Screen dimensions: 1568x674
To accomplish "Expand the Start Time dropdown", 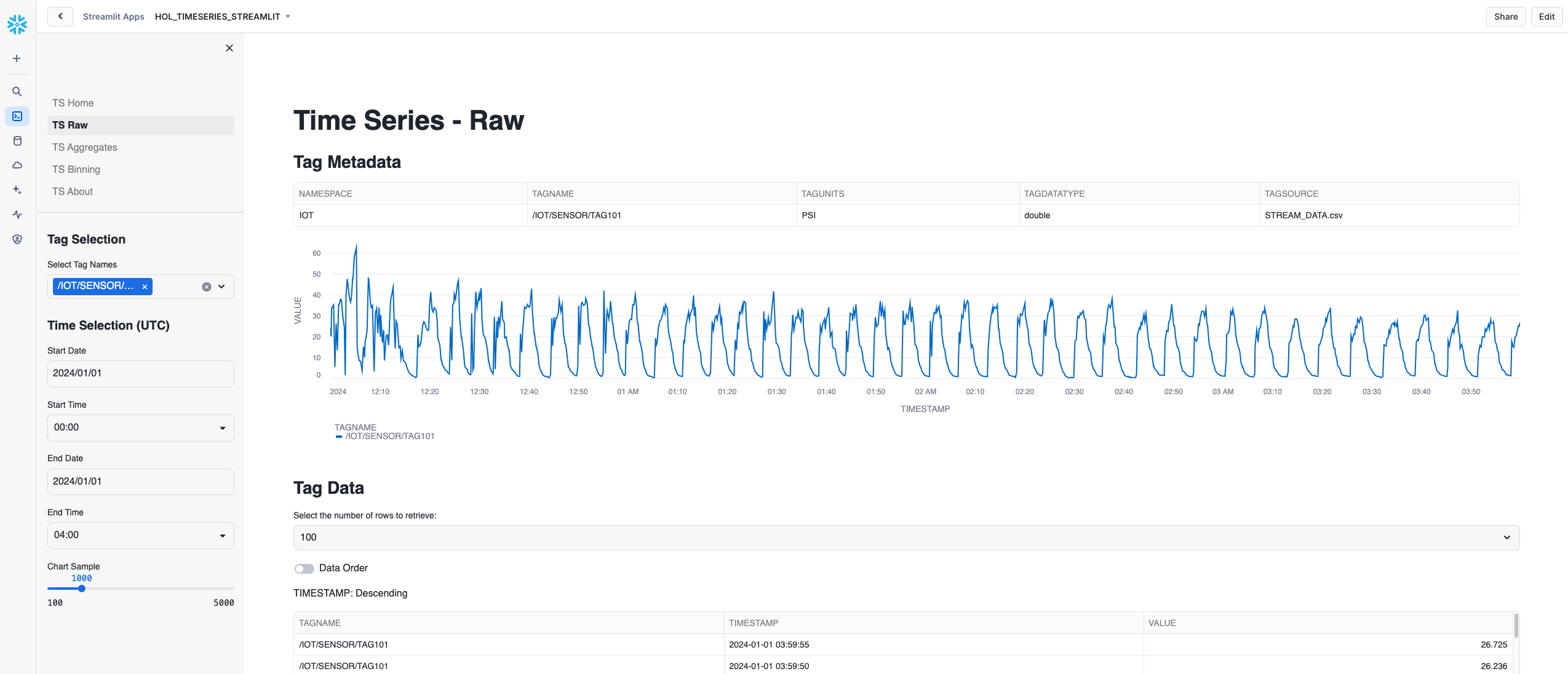I will coord(140,428).
